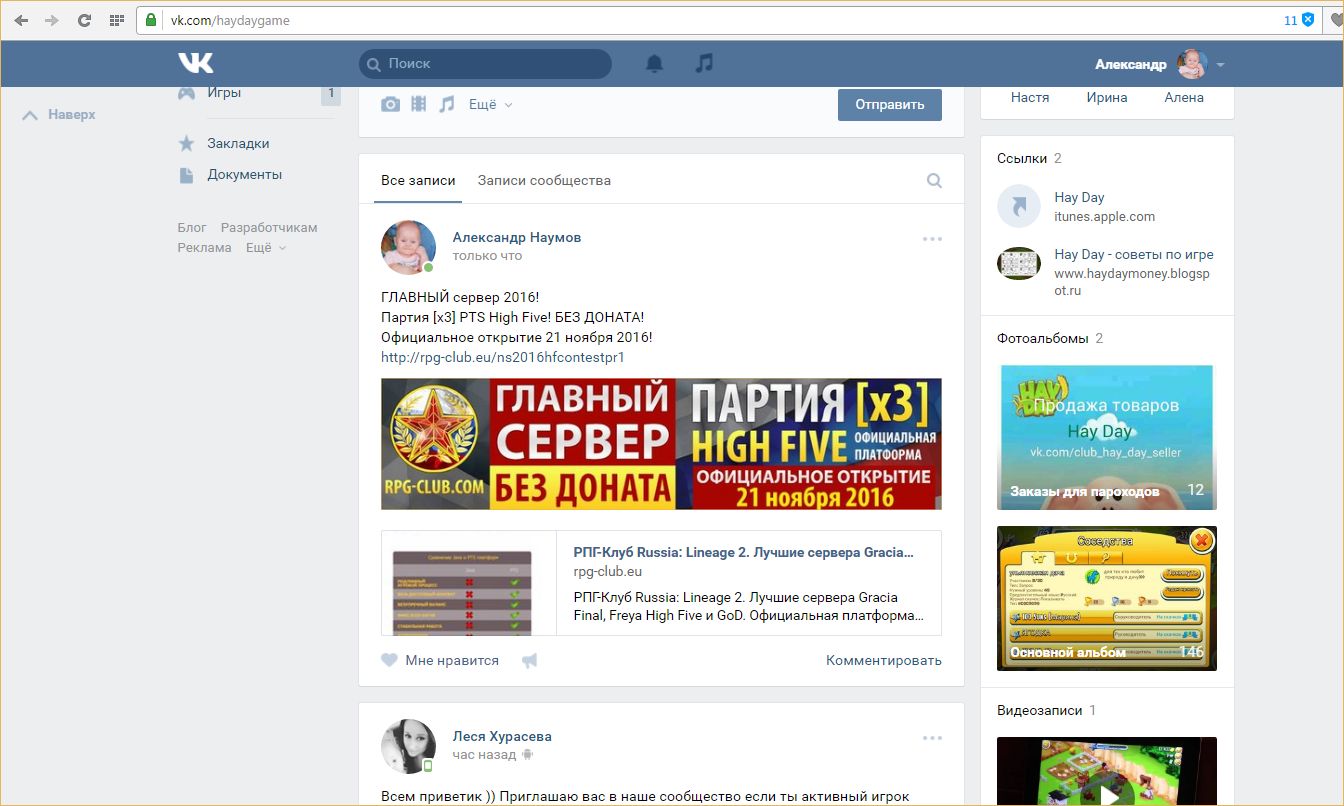This screenshot has height=806, width=1344.
Task: Open the Основной альбом thumbnail
Action: (1107, 598)
